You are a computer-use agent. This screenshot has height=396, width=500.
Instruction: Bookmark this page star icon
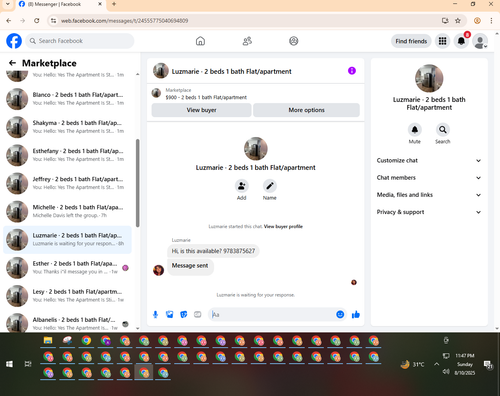coord(458,21)
